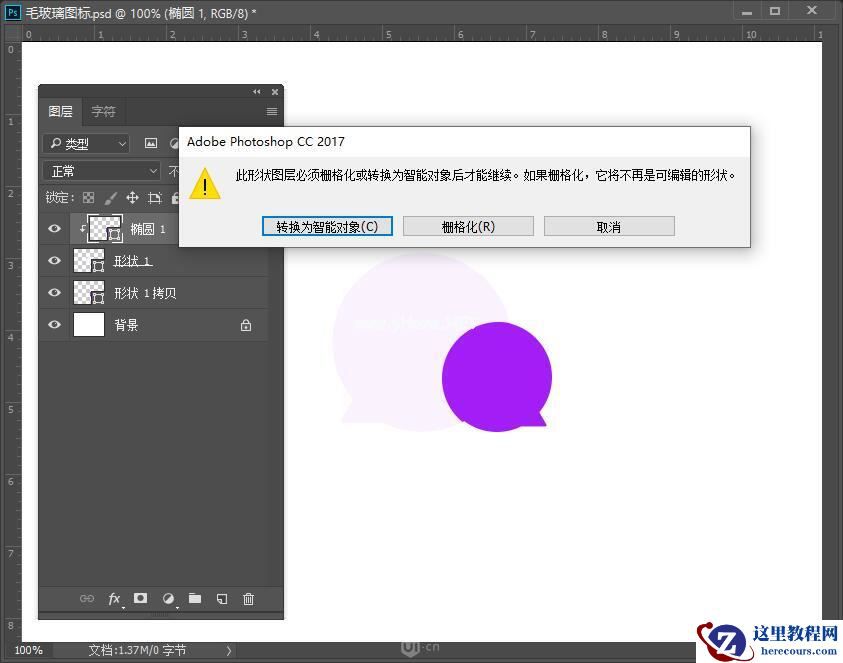Add a layer style with the fx icon
Image resolution: width=843 pixels, height=663 pixels.
tap(114, 599)
